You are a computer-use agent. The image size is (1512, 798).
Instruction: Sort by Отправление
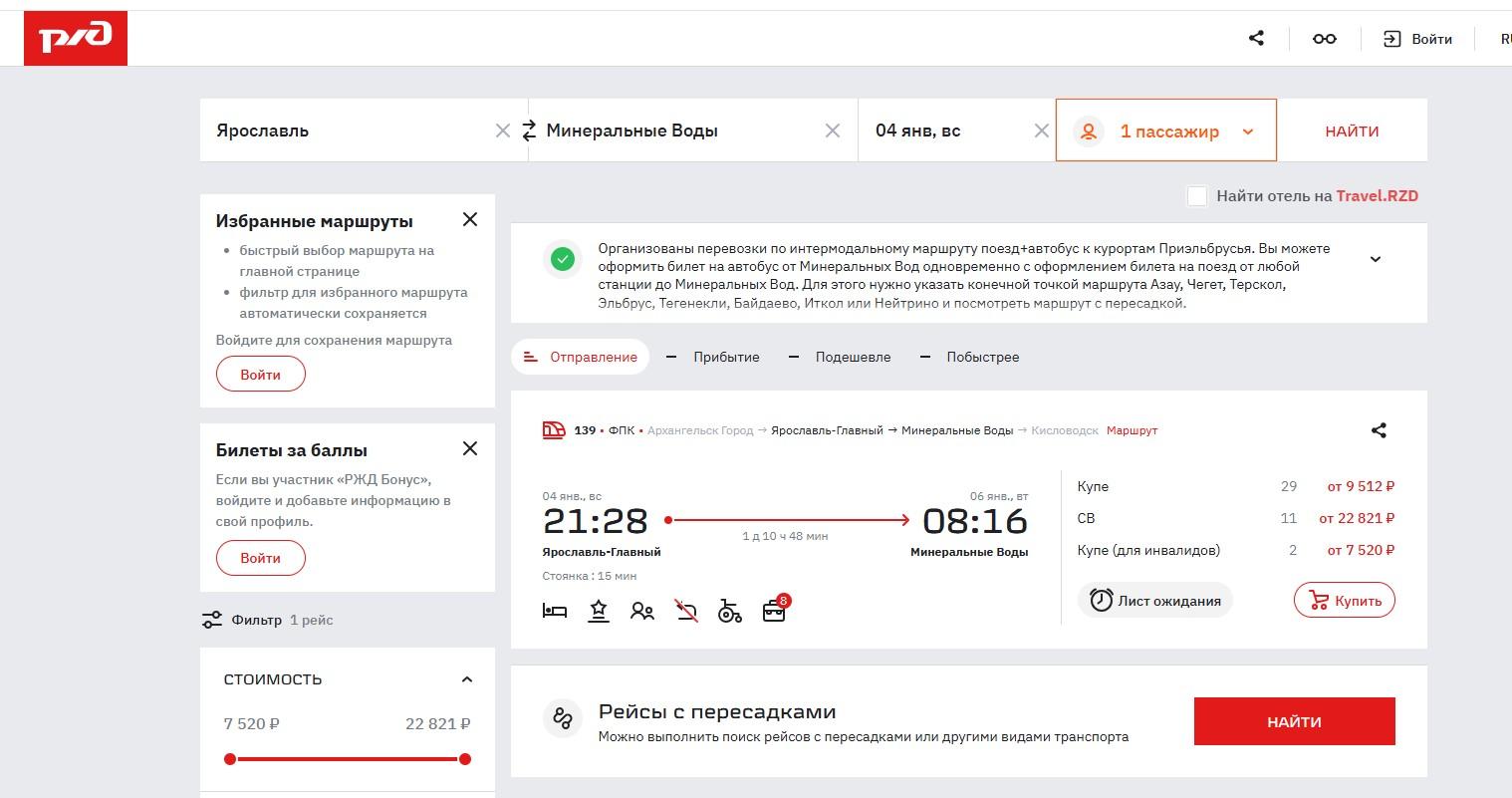580,357
